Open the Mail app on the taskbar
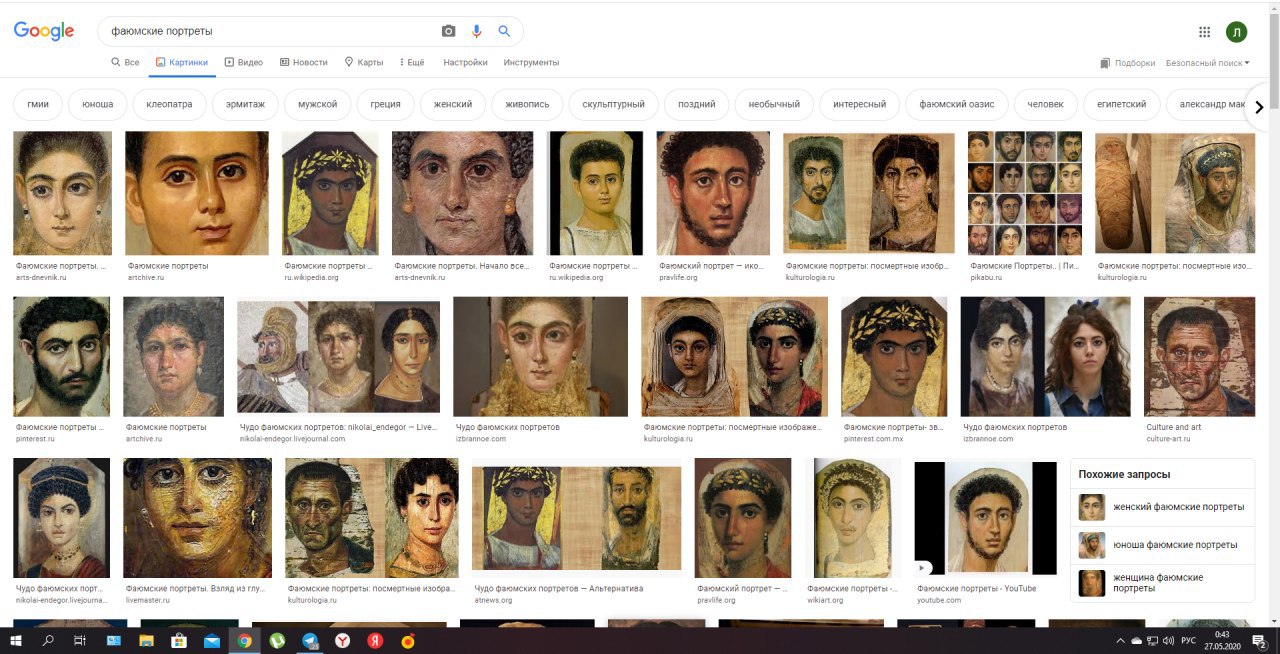This screenshot has height=654, width=1280. click(x=212, y=641)
